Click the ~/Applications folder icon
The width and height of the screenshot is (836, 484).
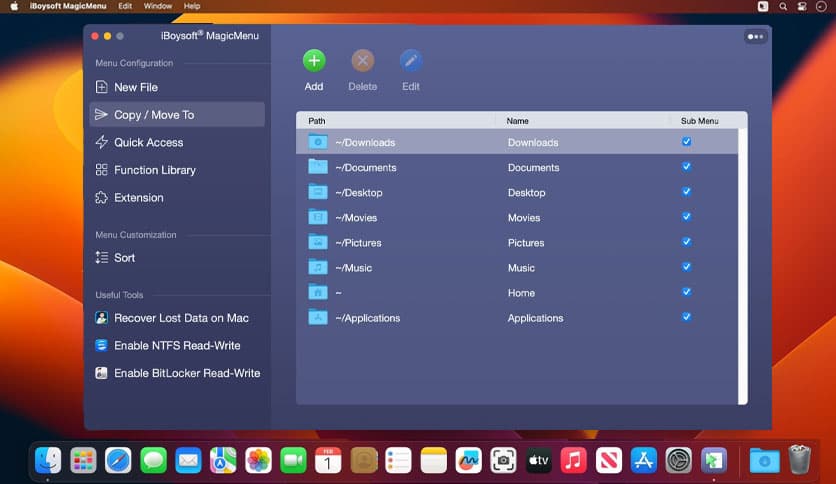click(x=318, y=317)
